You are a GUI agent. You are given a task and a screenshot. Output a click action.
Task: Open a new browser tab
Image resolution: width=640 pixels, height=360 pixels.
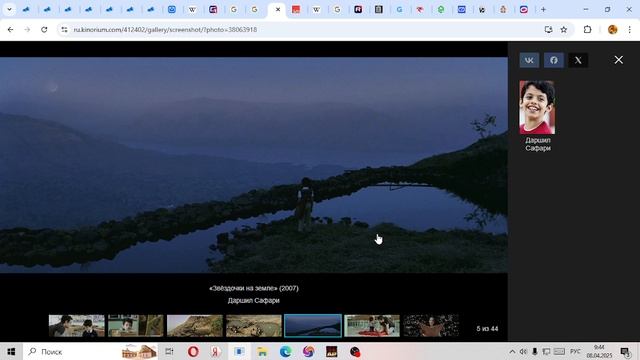tap(543, 9)
